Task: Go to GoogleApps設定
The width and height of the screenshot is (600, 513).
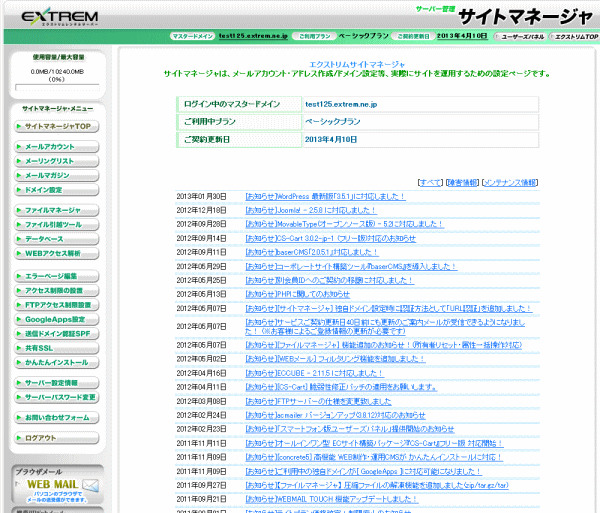Action: click(56, 318)
